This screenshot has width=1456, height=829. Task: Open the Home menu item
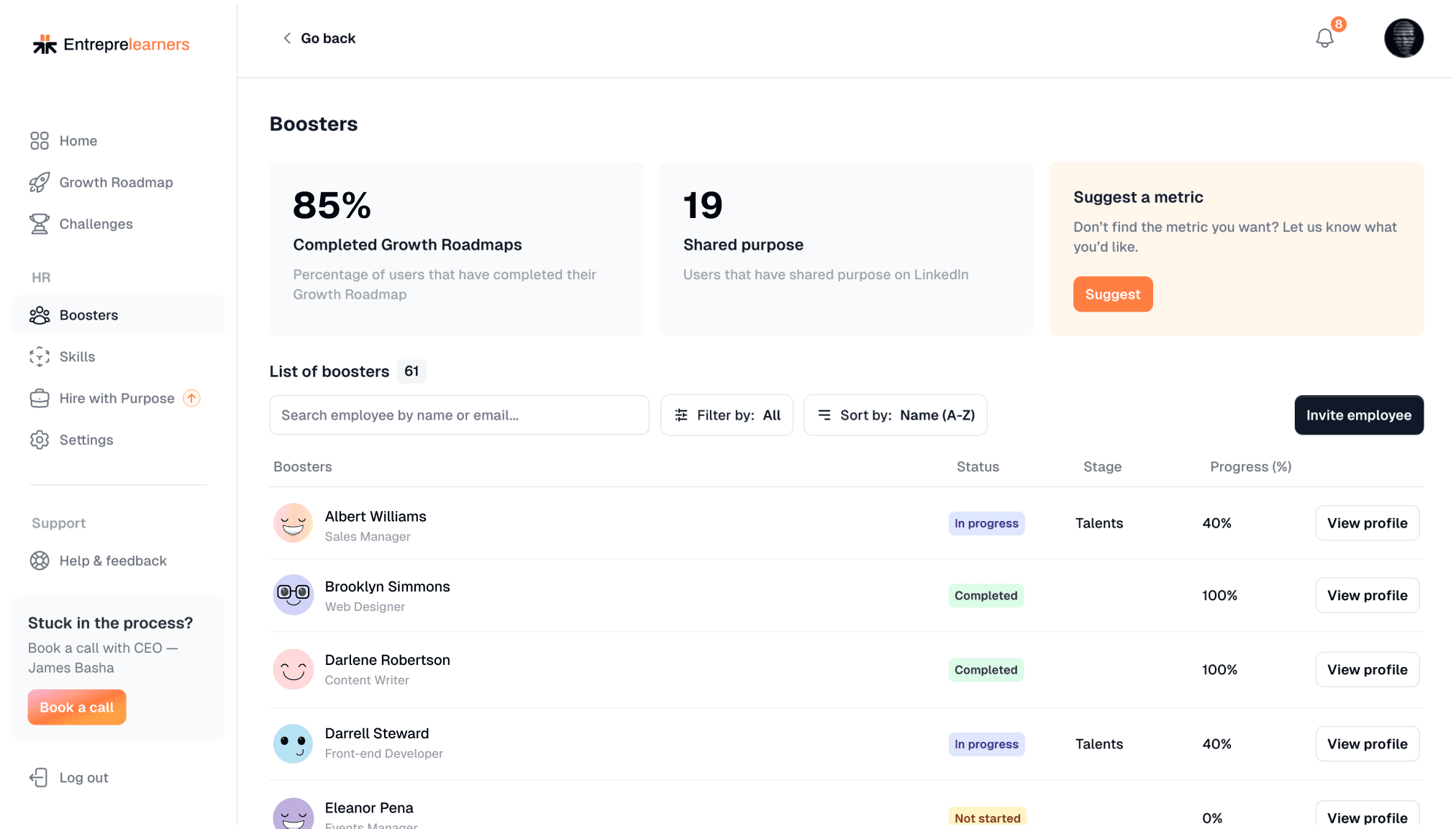click(78, 141)
